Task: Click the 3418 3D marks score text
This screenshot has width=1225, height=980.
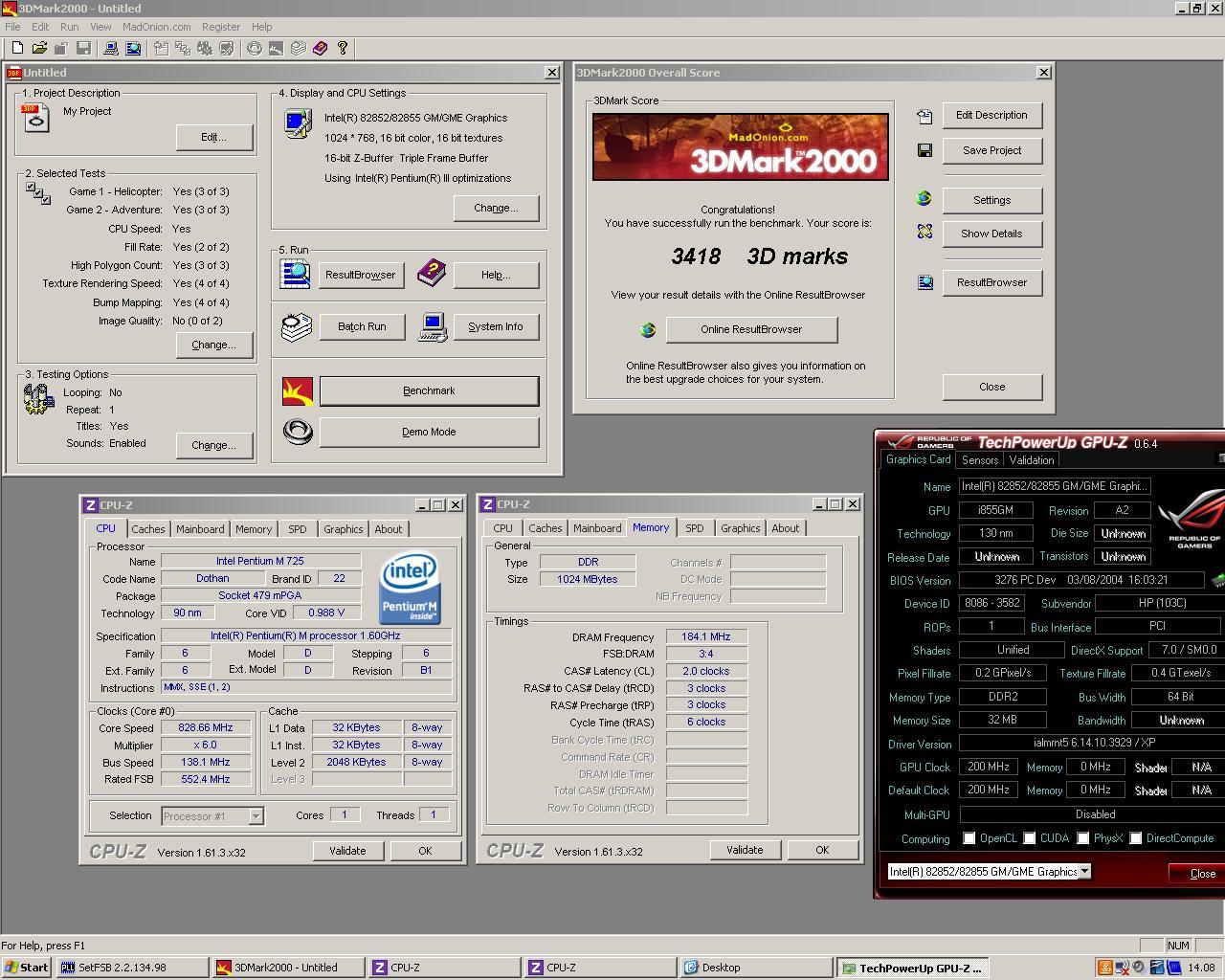Action: 759,256
